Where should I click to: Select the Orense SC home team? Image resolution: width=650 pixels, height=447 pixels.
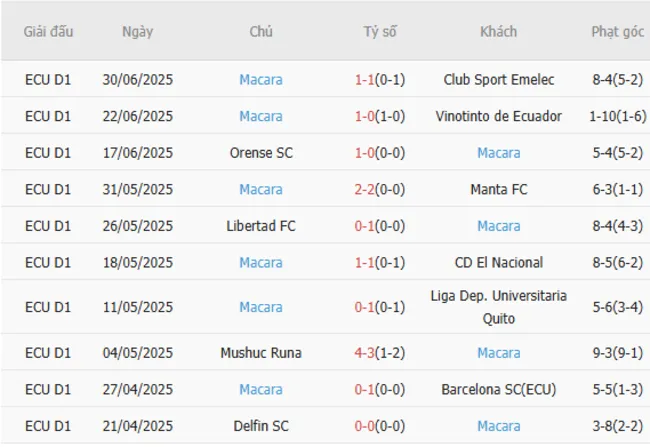(x=261, y=153)
